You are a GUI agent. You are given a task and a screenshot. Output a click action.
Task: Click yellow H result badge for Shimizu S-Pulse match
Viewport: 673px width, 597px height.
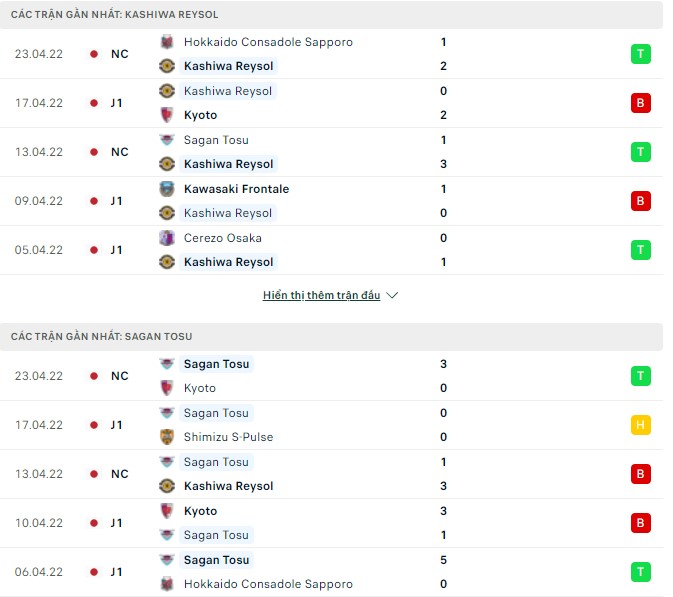[x=640, y=425]
